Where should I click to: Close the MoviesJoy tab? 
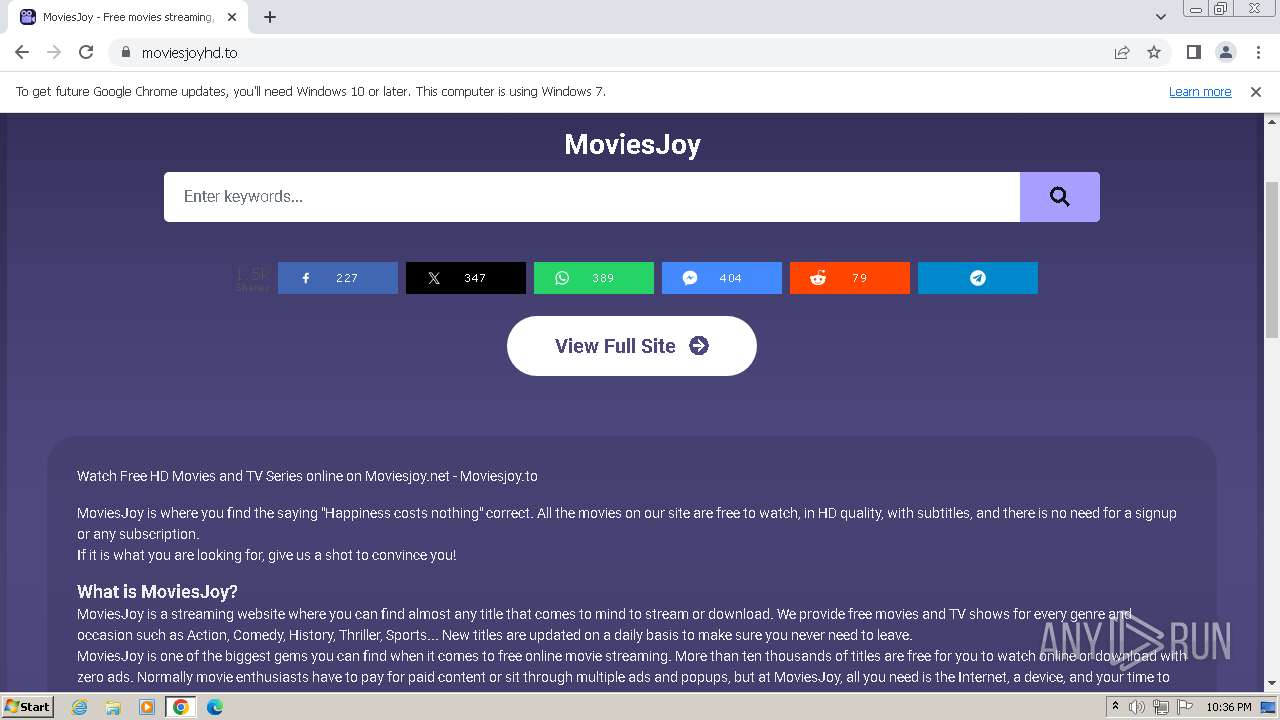click(x=233, y=17)
